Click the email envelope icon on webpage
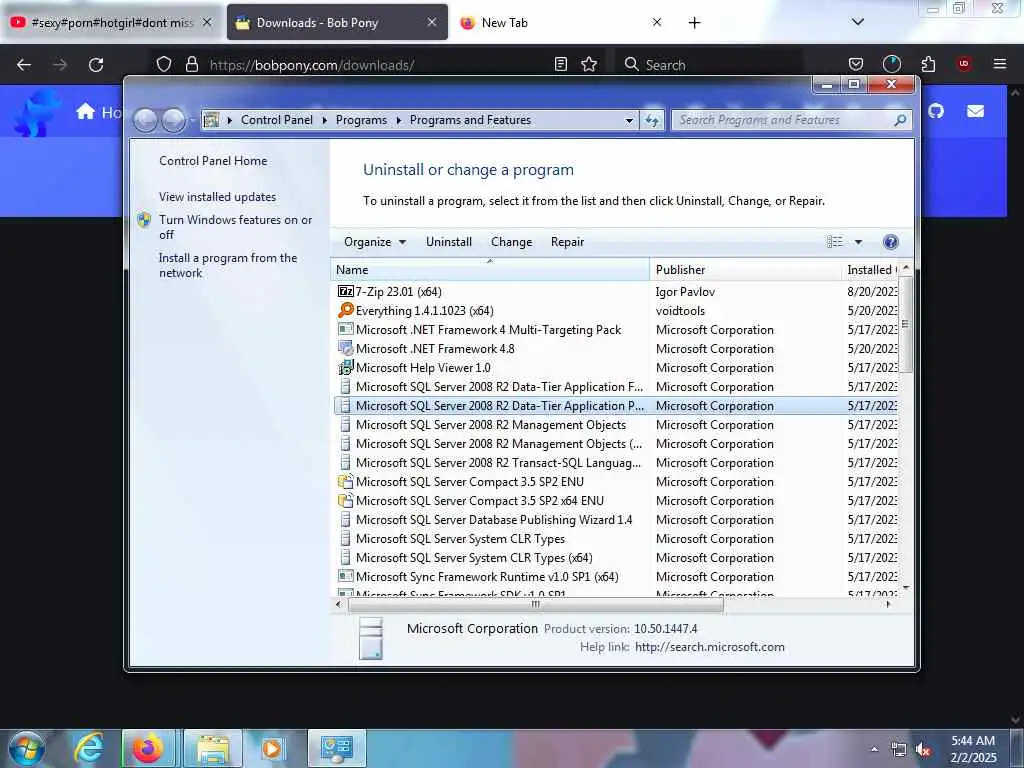 coord(975,112)
